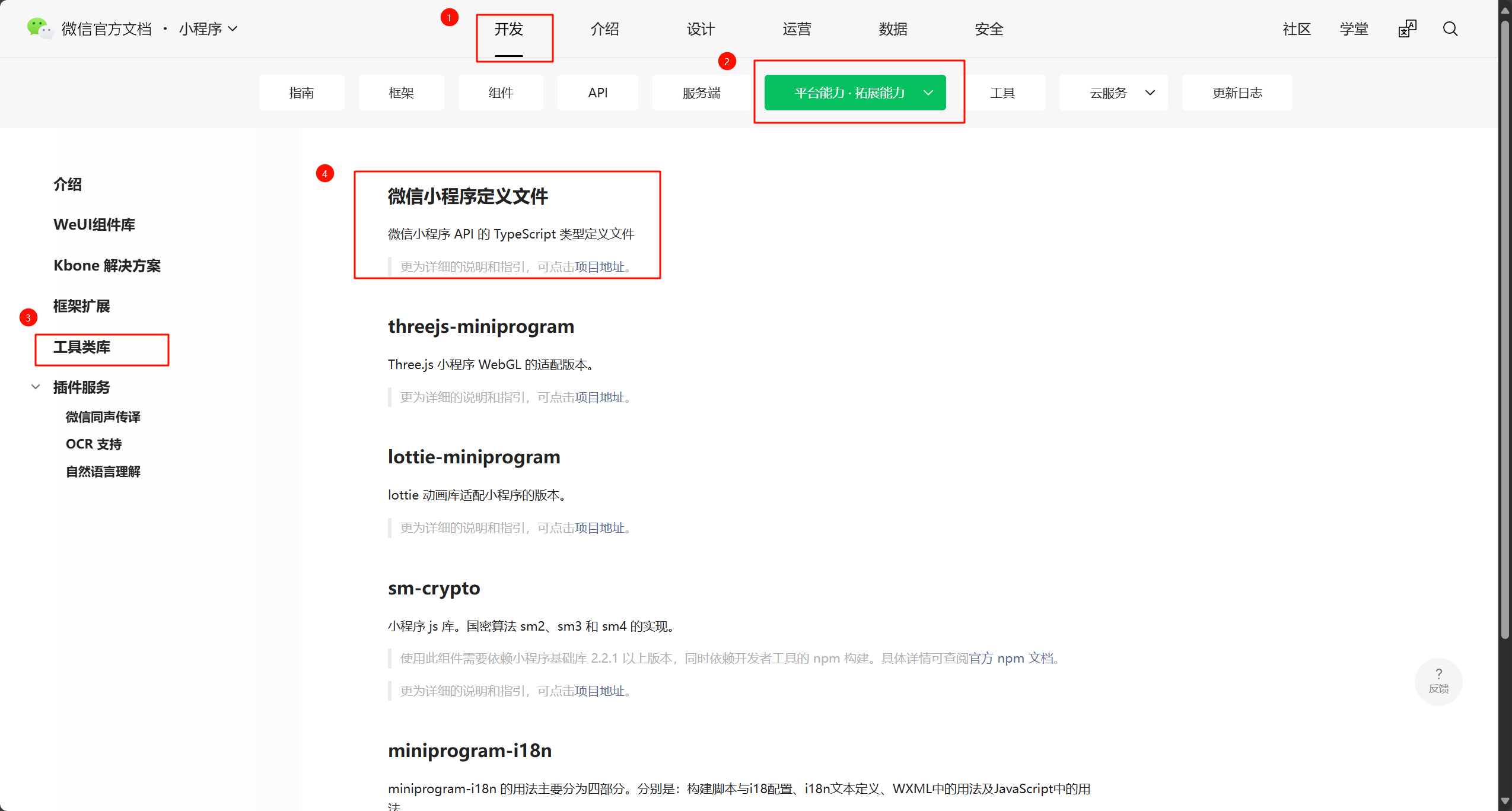Image resolution: width=1512 pixels, height=811 pixels.
Task: Click the 微信官方文档 site title
Action: [x=107, y=28]
